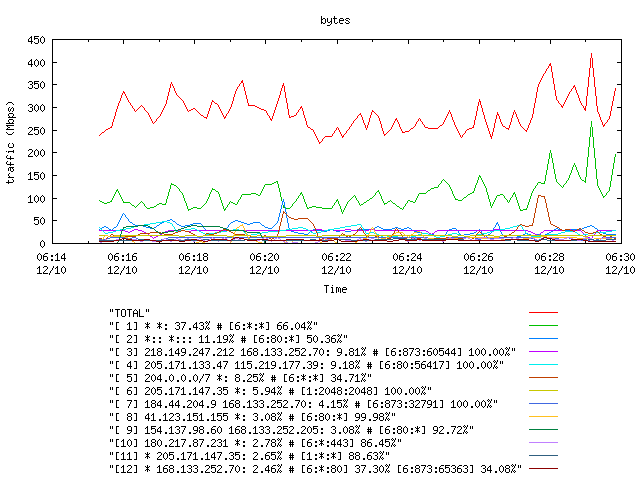
Task: Select legend entry [ 2] *:: 11.19%
Action: (228, 339)
